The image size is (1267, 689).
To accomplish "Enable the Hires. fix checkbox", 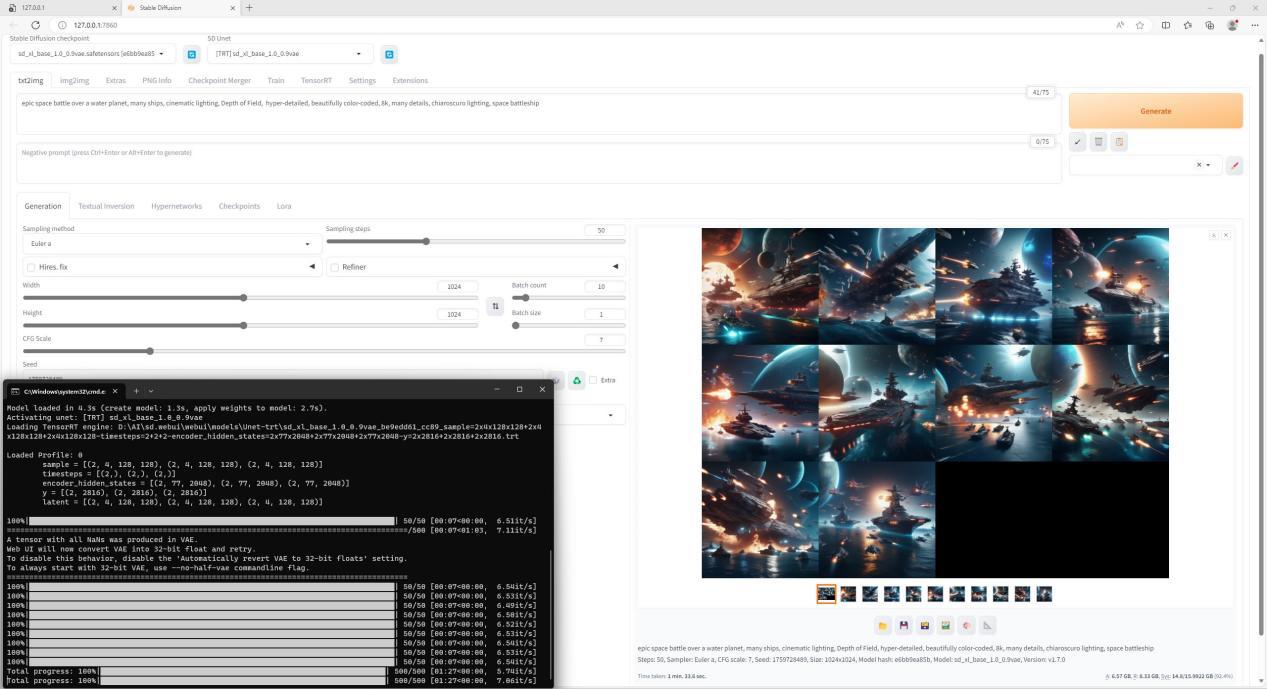I will point(31,267).
